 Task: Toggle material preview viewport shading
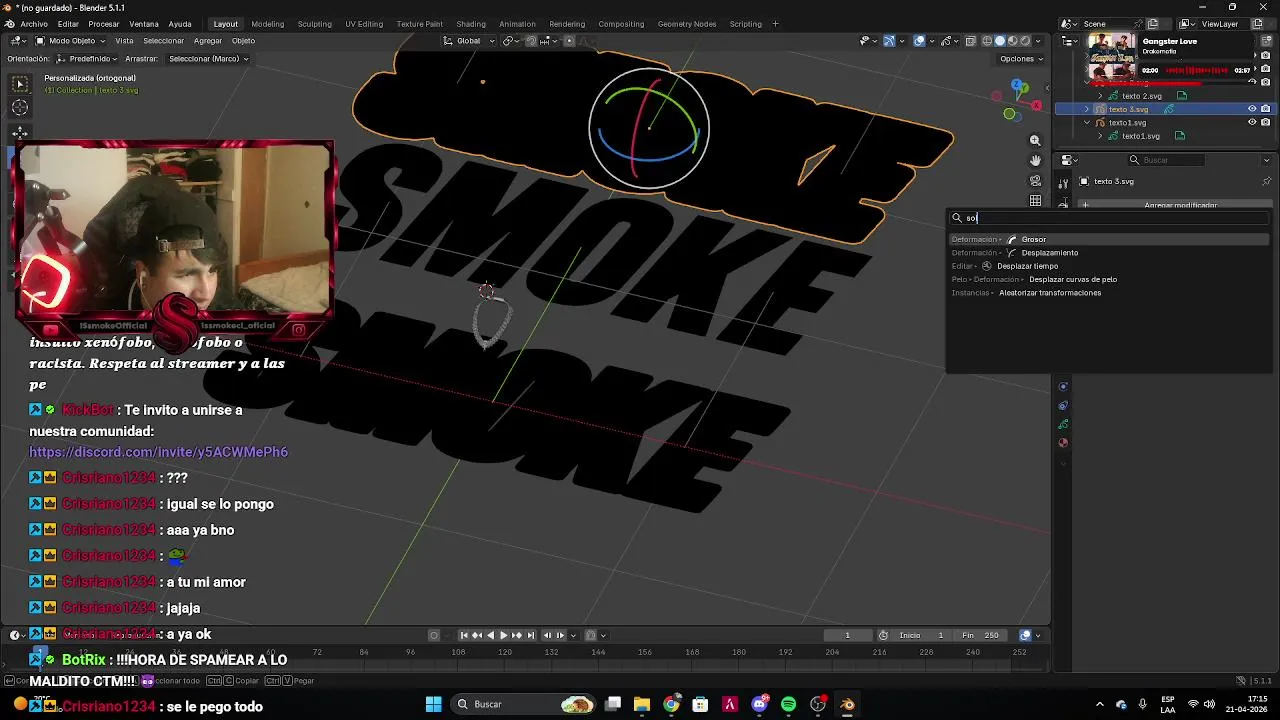pyautogui.click(x=1012, y=41)
